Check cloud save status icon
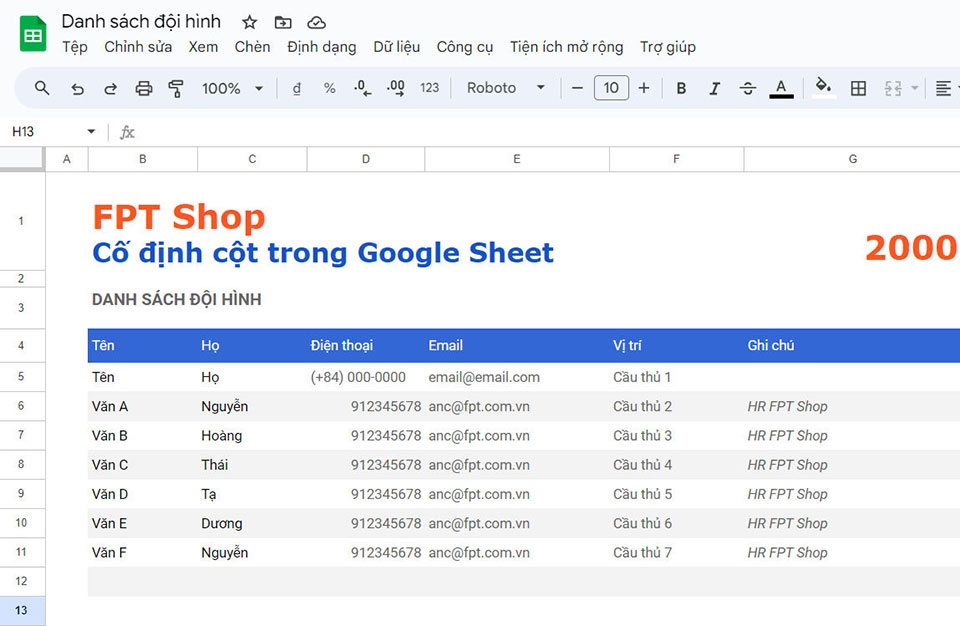Screen dimensions: 960x626 (x=316, y=23)
